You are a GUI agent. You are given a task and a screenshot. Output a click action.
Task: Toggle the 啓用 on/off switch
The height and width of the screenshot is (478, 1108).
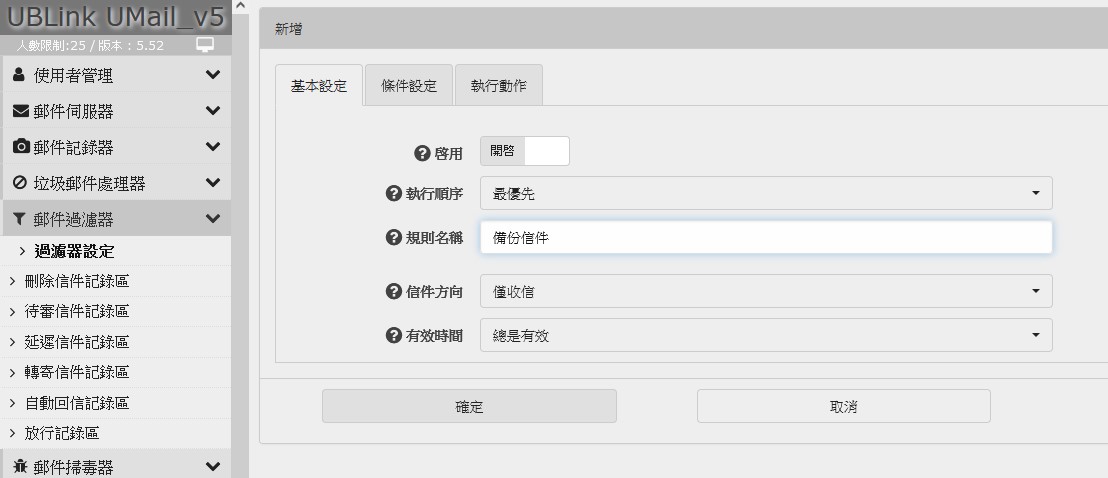click(525, 151)
